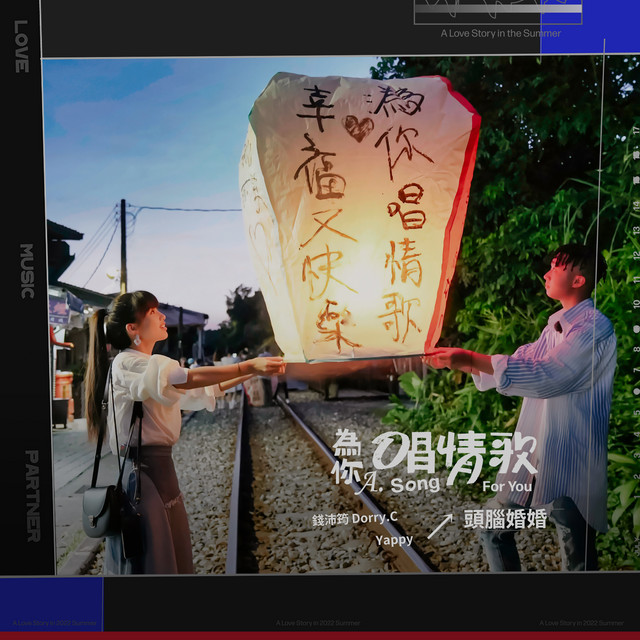Click the "頭腦婚婚" text
Image resolution: width=640 pixels, height=640 pixels.
pyautogui.click(x=505, y=520)
